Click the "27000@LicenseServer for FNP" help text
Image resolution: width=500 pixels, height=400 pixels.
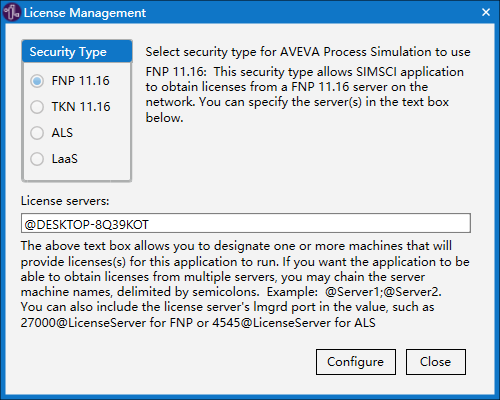pyautogui.click(x=107, y=323)
